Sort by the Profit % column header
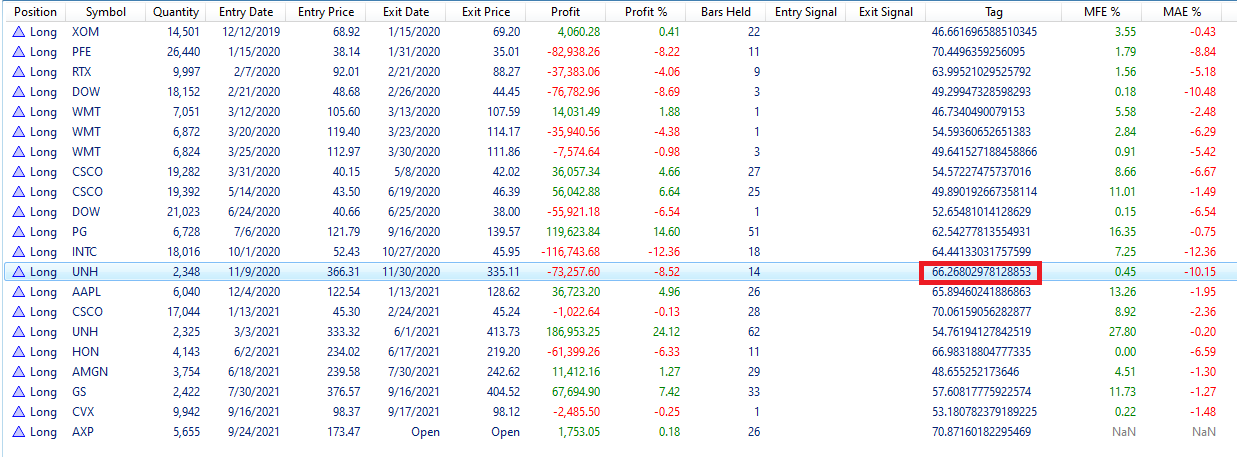 coord(646,12)
